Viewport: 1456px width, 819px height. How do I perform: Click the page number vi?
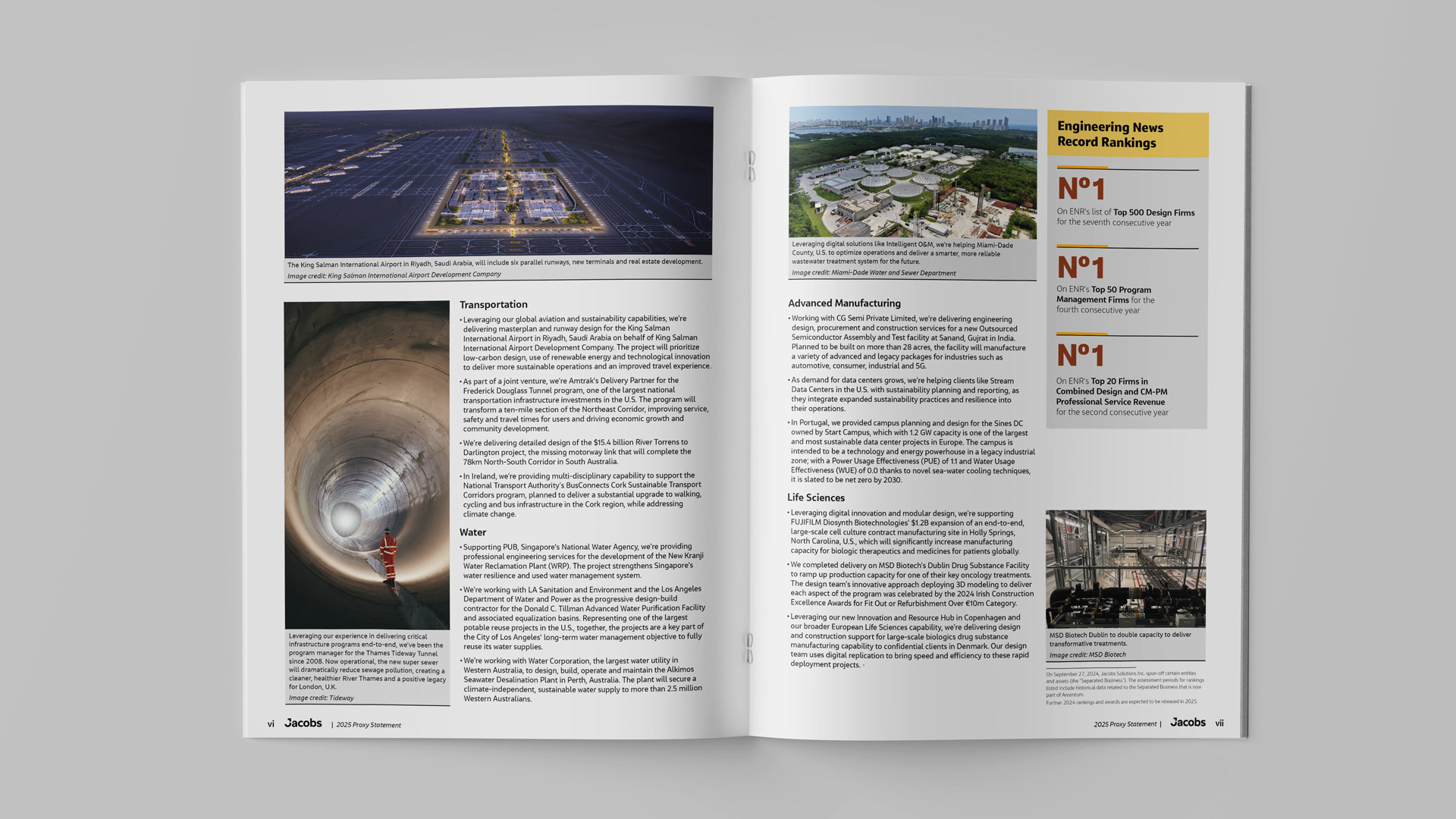(271, 724)
